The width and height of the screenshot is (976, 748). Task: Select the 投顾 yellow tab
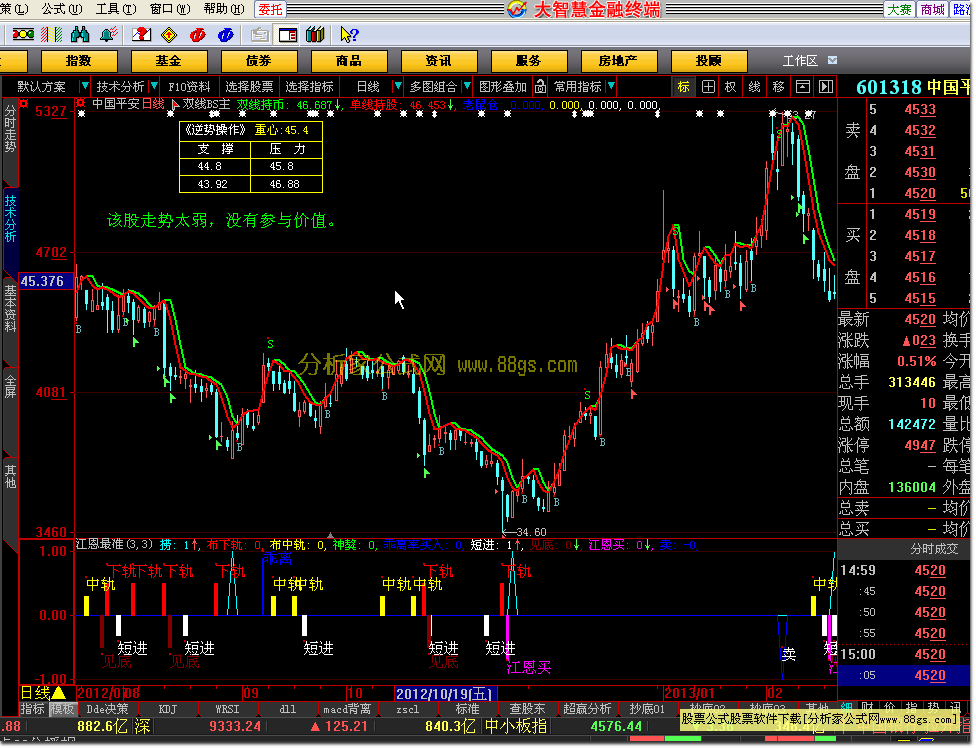pos(708,61)
